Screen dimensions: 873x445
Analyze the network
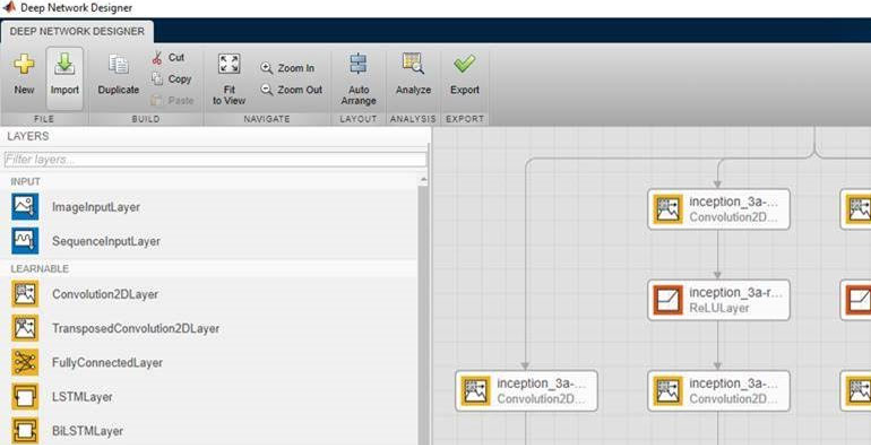click(413, 75)
